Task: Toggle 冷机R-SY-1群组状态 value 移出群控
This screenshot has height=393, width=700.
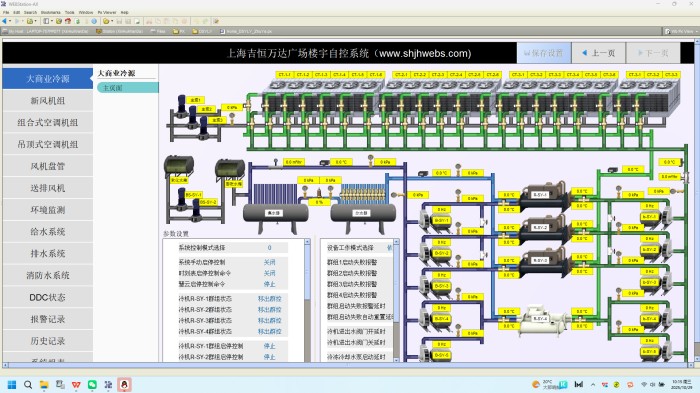Action: click(269, 298)
